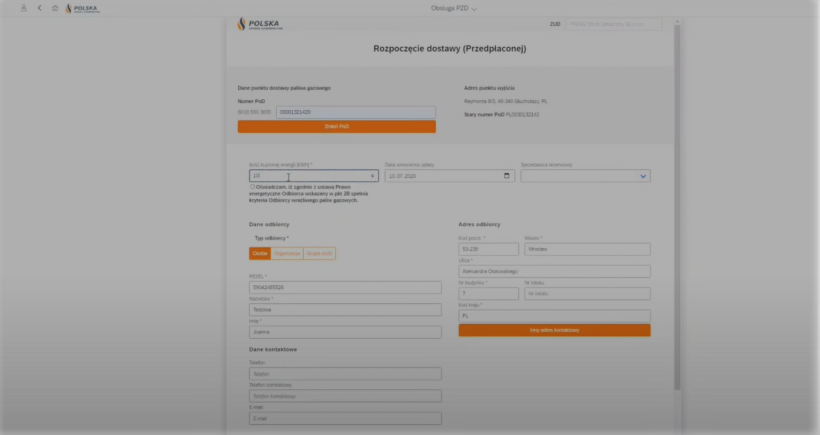Click the Telefon input field
The image size is (820, 435).
[345, 374]
